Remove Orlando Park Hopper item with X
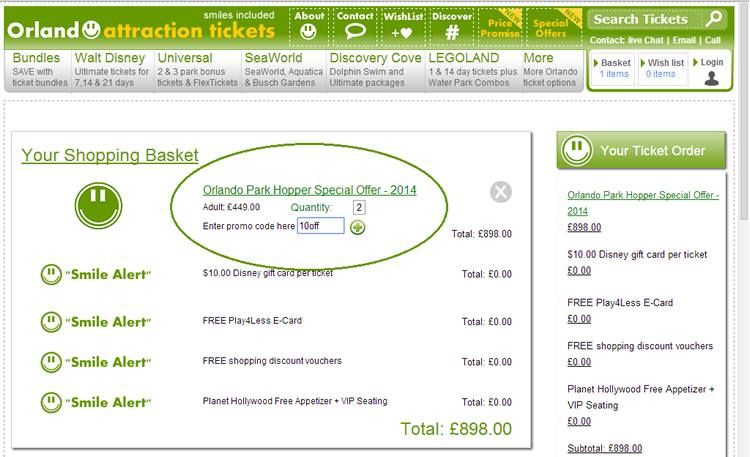 [x=501, y=192]
